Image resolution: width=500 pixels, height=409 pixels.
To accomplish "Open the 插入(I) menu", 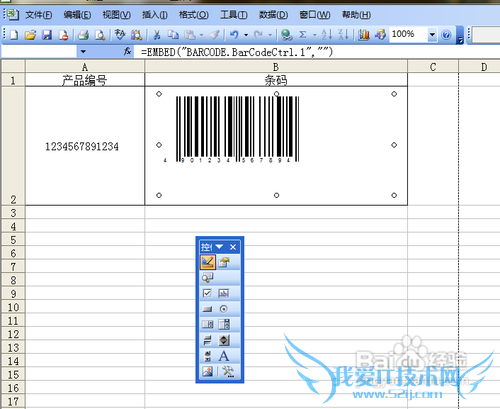I will point(155,15).
